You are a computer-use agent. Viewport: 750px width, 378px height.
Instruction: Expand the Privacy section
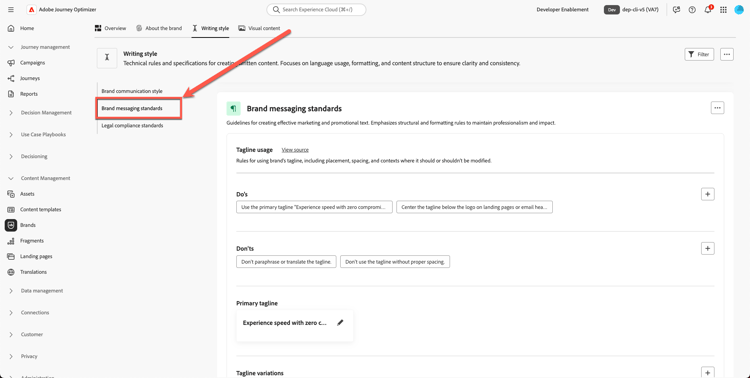[11, 356]
